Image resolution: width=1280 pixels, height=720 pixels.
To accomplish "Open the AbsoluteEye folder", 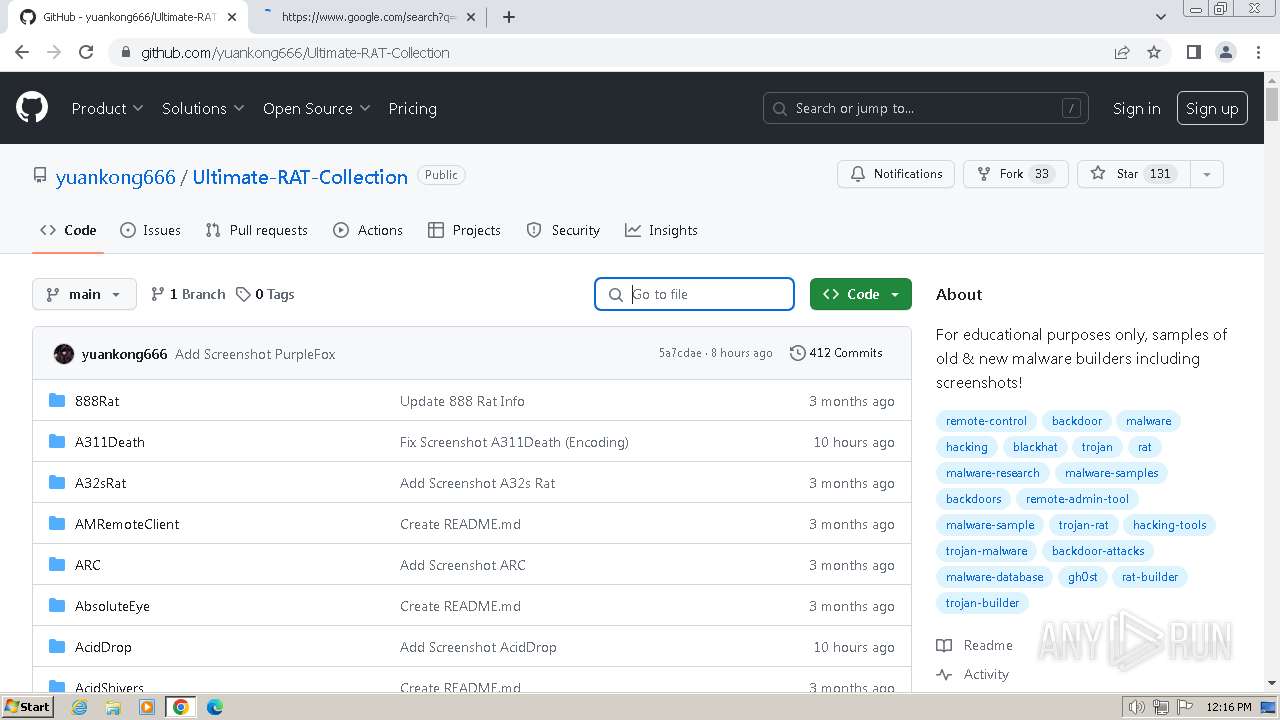I will [112, 606].
